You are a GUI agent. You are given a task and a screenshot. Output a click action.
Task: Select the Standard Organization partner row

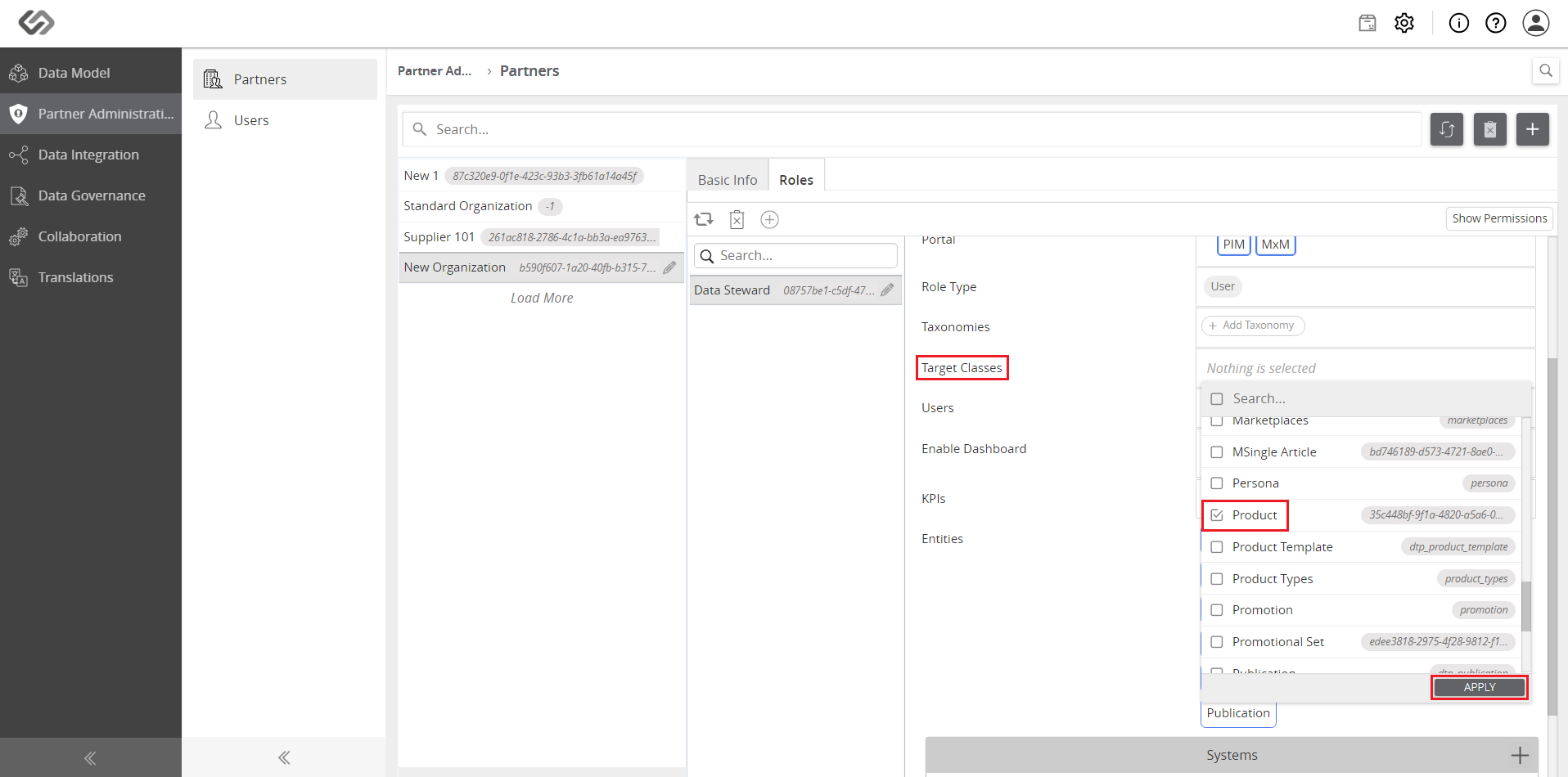[x=542, y=206]
